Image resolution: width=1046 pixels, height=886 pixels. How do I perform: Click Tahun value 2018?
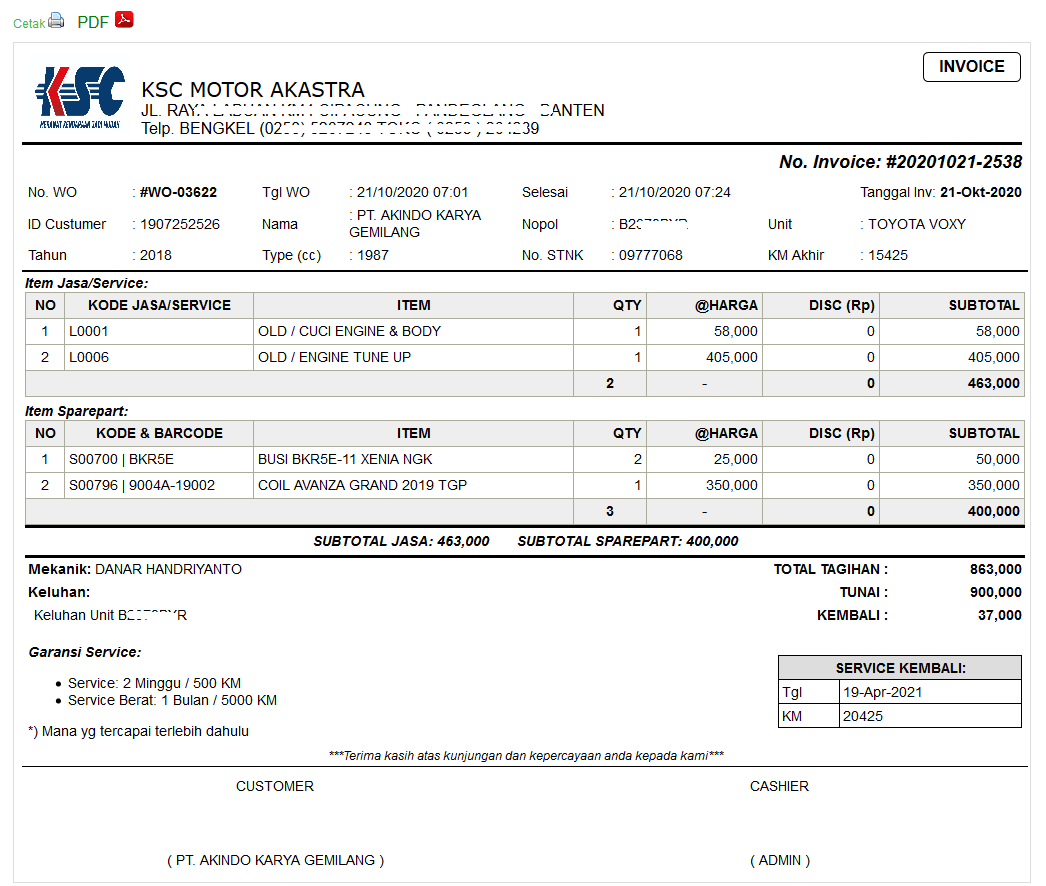click(x=155, y=255)
